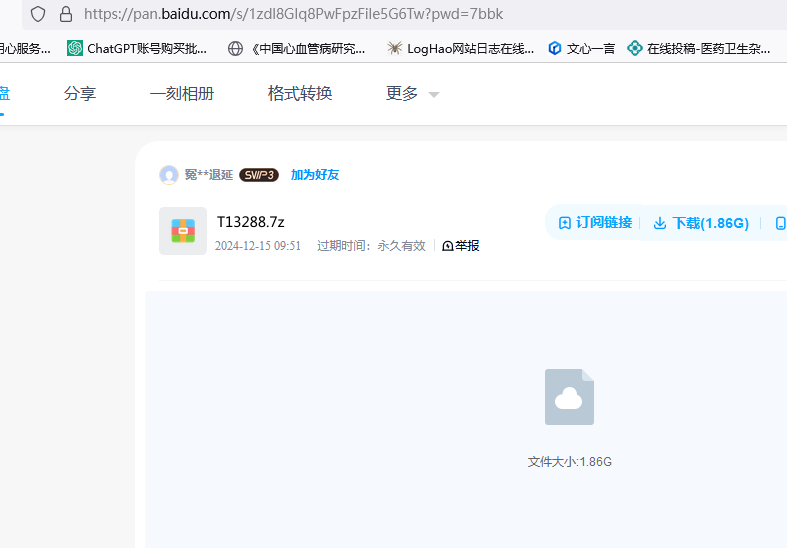Open the 文心一言 bookmark
This screenshot has width=787, height=548.
coord(581,48)
